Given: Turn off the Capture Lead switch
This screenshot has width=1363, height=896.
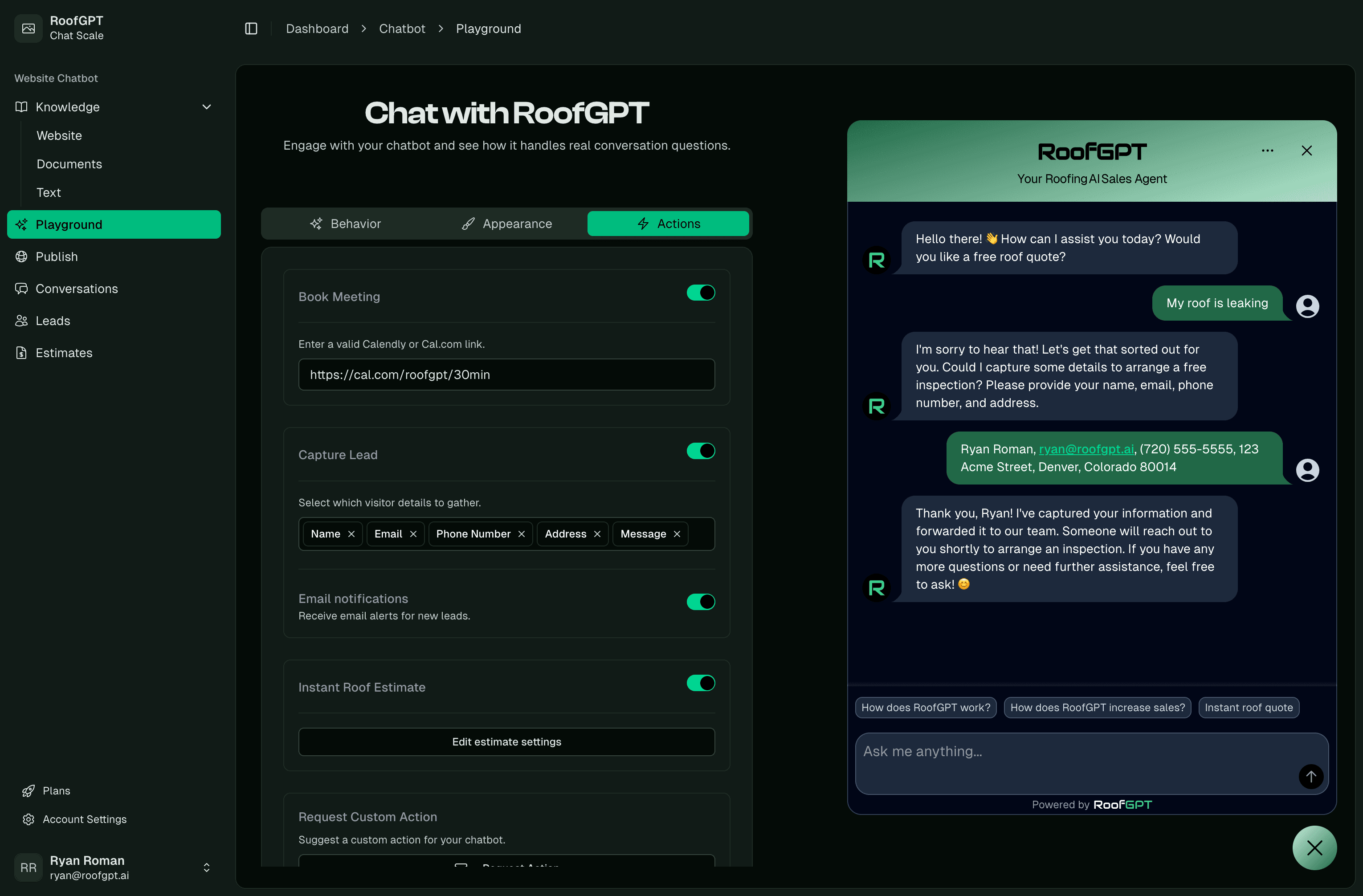Looking at the screenshot, I should [x=700, y=451].
